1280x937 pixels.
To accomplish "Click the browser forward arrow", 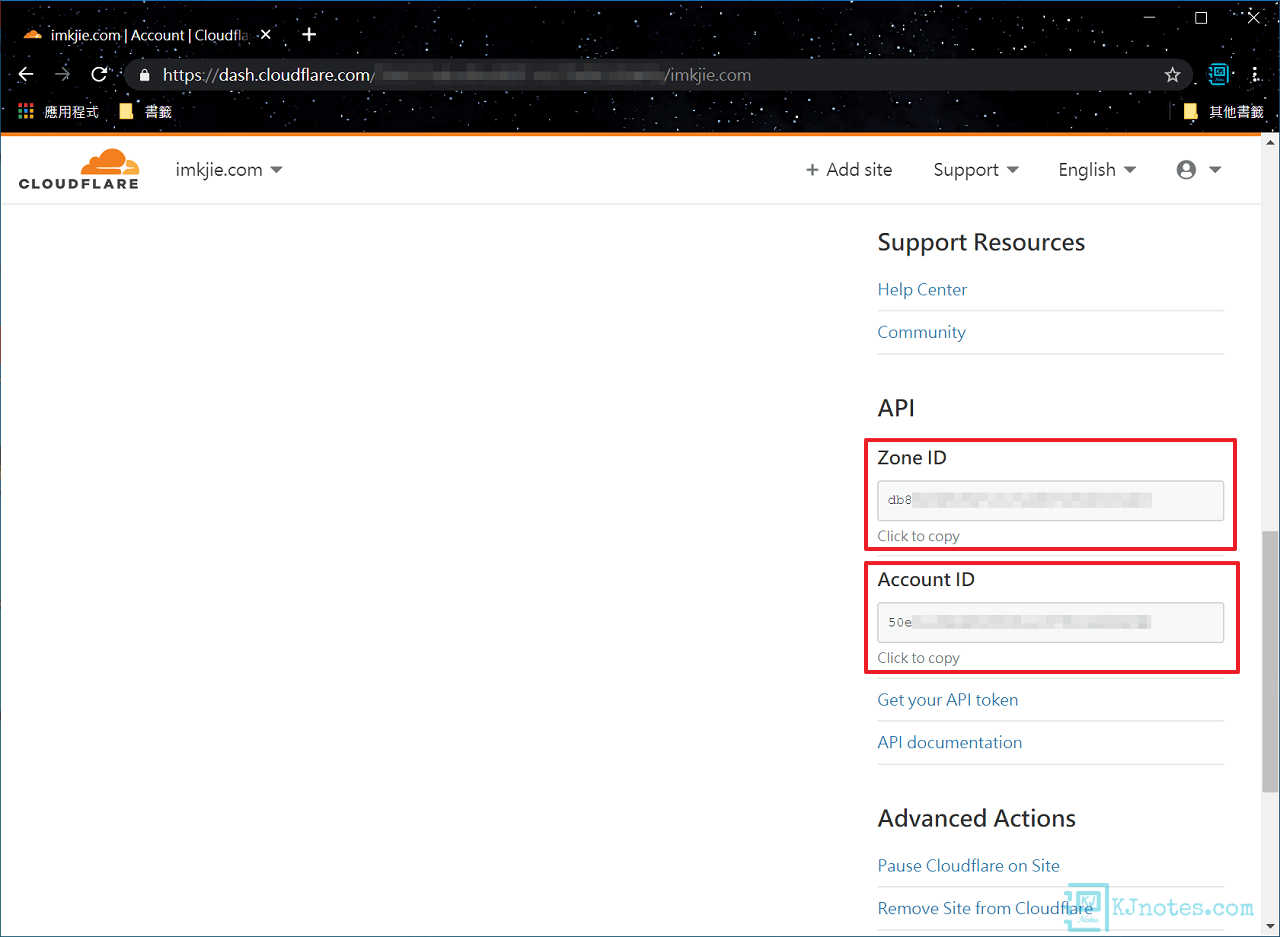I will click(62, 75).
